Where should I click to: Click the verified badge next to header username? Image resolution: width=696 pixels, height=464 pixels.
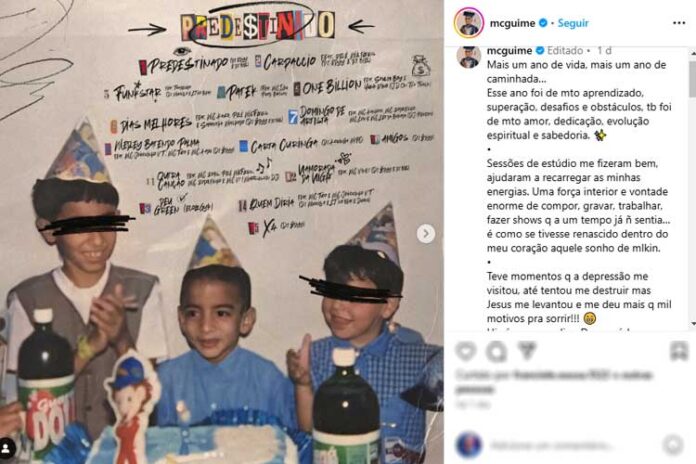542,23
